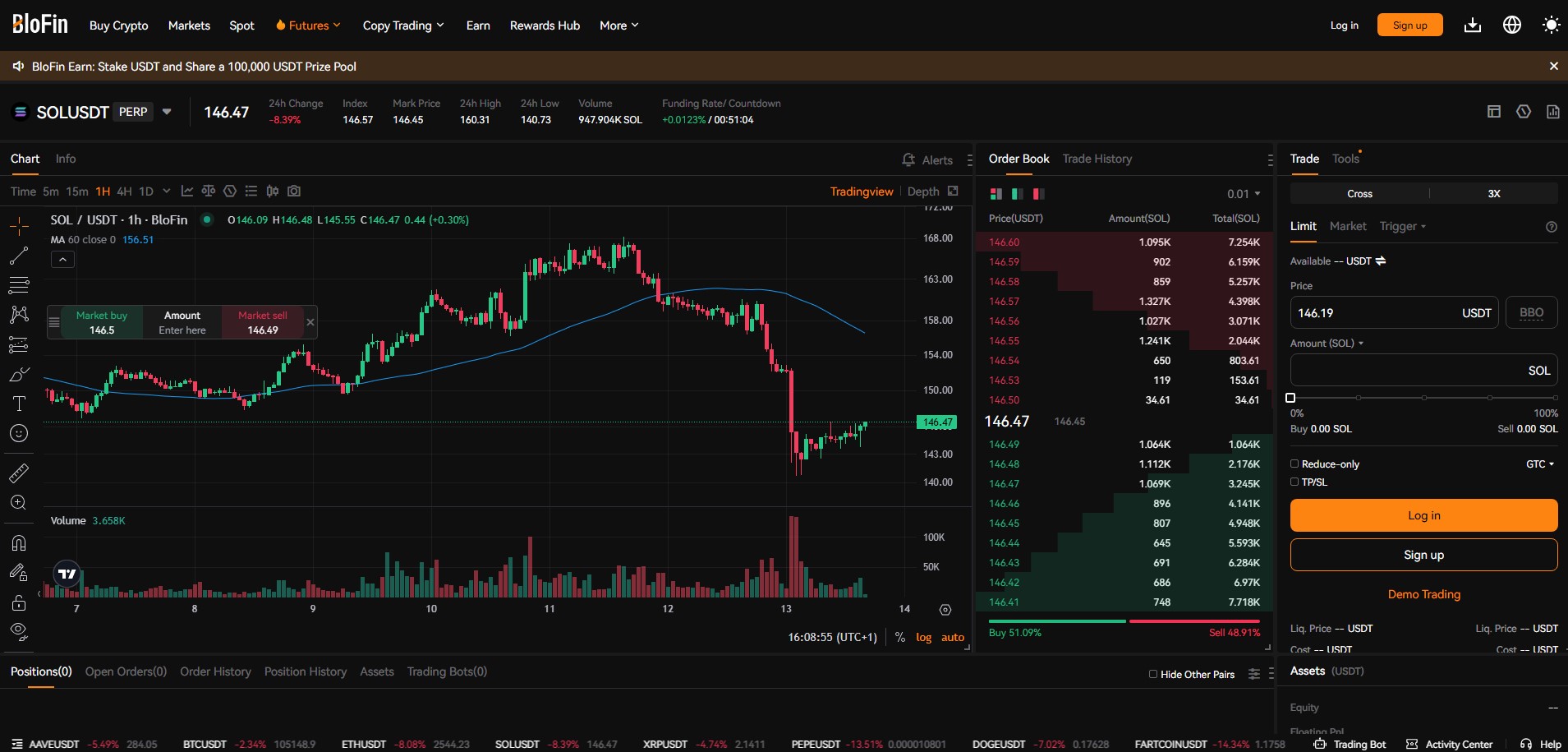The height and width of the screenshot is (752, 1568).
Task: Open the language globe icon
Action: (x=1511, y=25)
